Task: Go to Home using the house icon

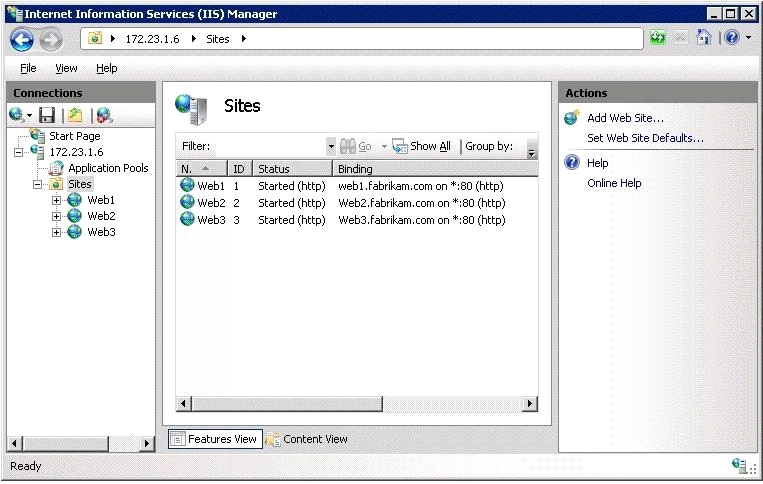Action: (x=704, y=37)
